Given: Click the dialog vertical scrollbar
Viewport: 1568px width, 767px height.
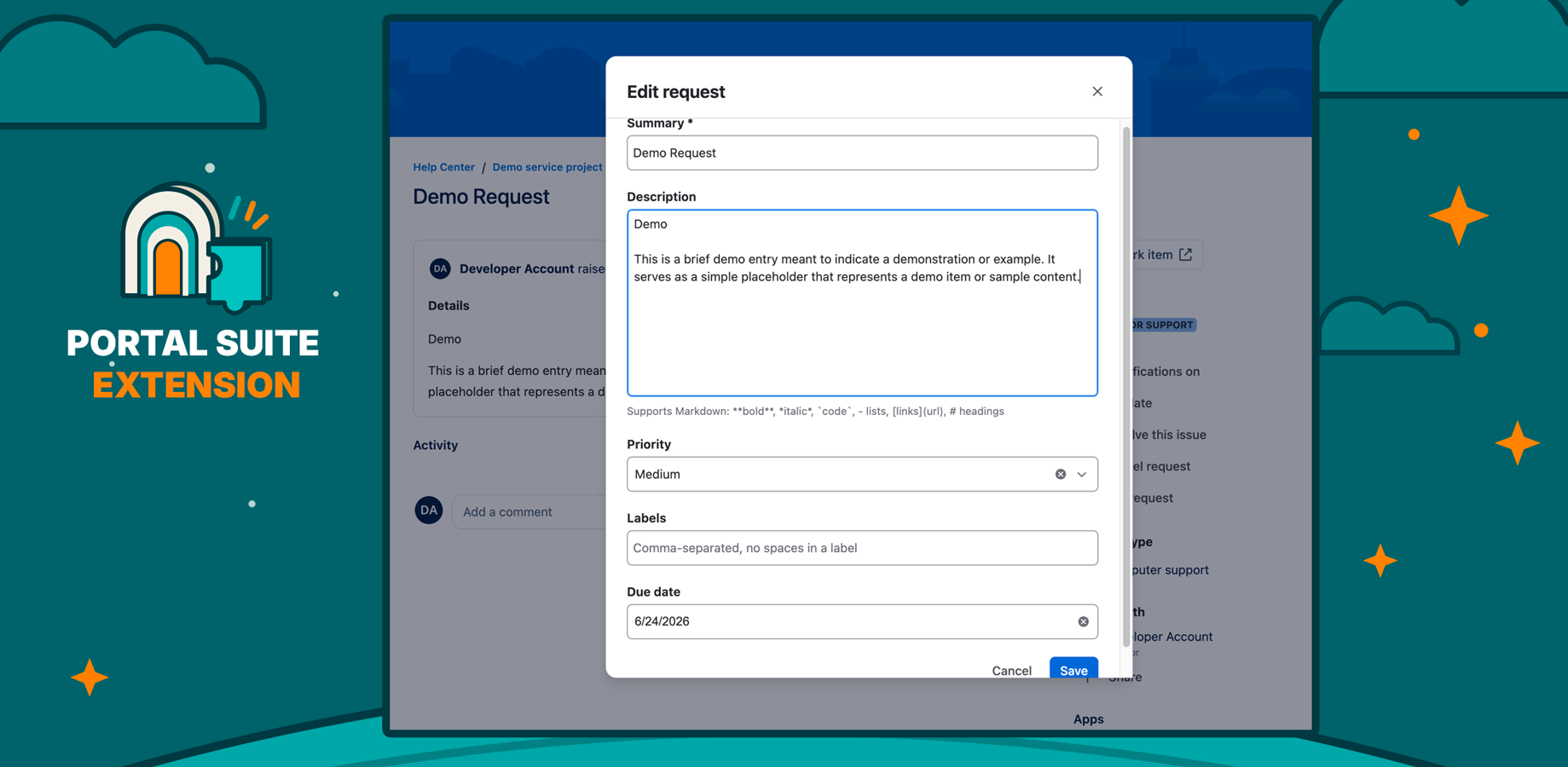Looking at the screenshot, I should tap(1126, 388).
